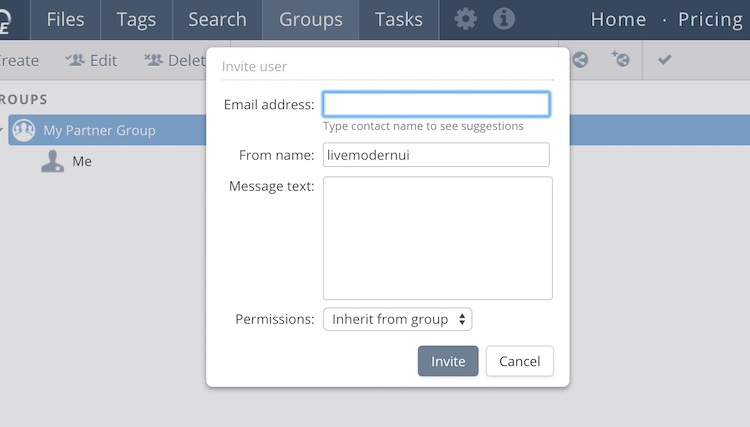Screen dimensions: 750x427
Task: Follow the Pricing link
Action: pos(710,19)
